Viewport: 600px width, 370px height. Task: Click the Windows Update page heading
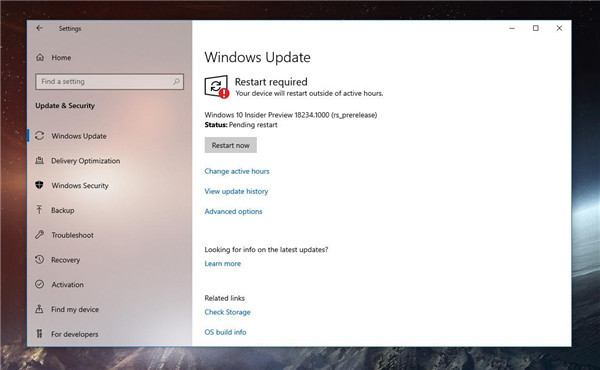click(258, 57)
